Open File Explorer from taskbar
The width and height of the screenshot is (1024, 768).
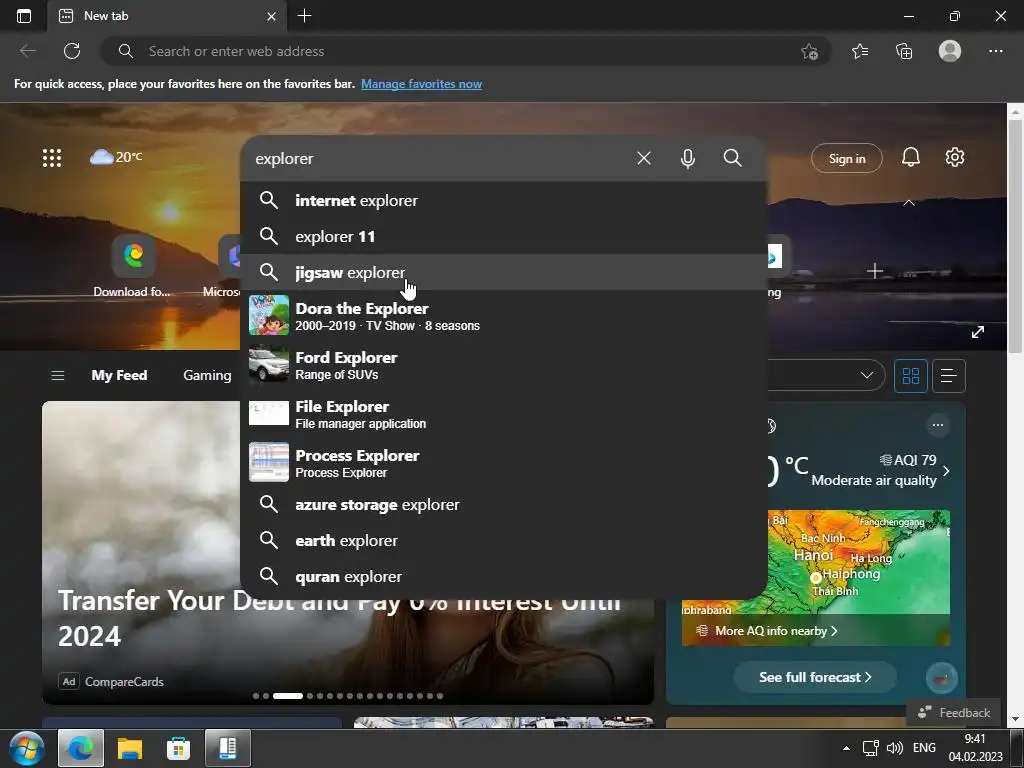[x=129, y=748]
